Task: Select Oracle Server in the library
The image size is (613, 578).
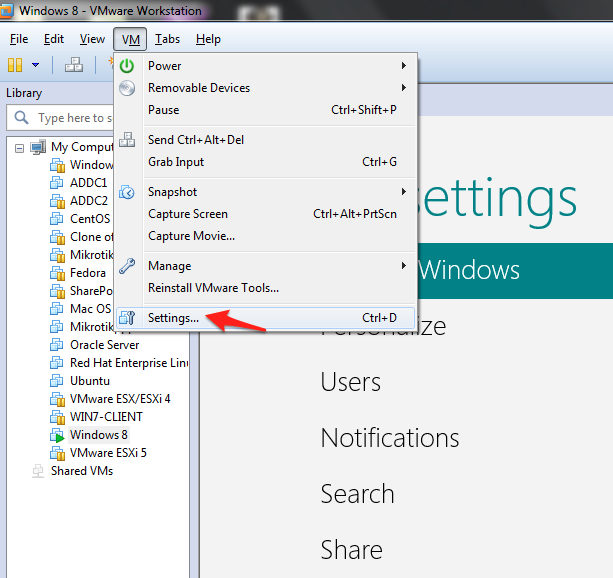Action: (x=104, y=345)
